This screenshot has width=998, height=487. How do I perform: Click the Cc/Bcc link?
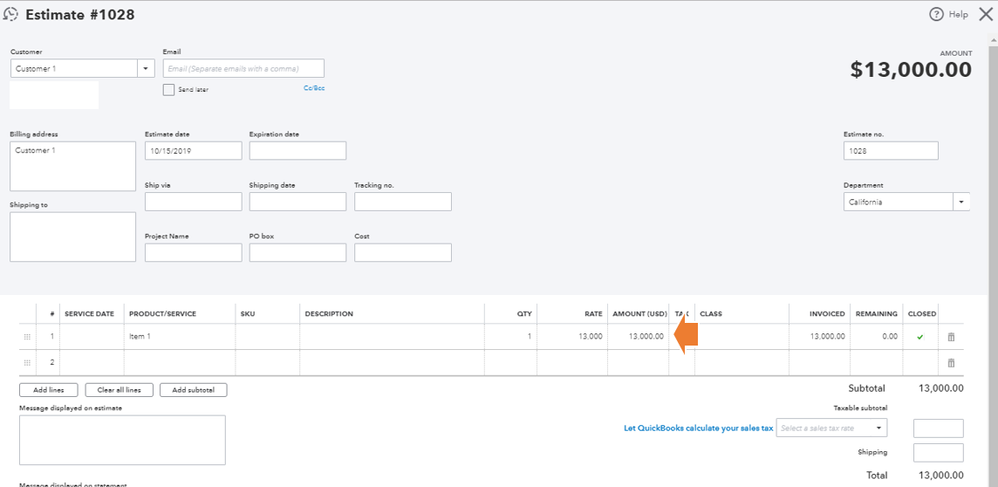tap(314, 88)
